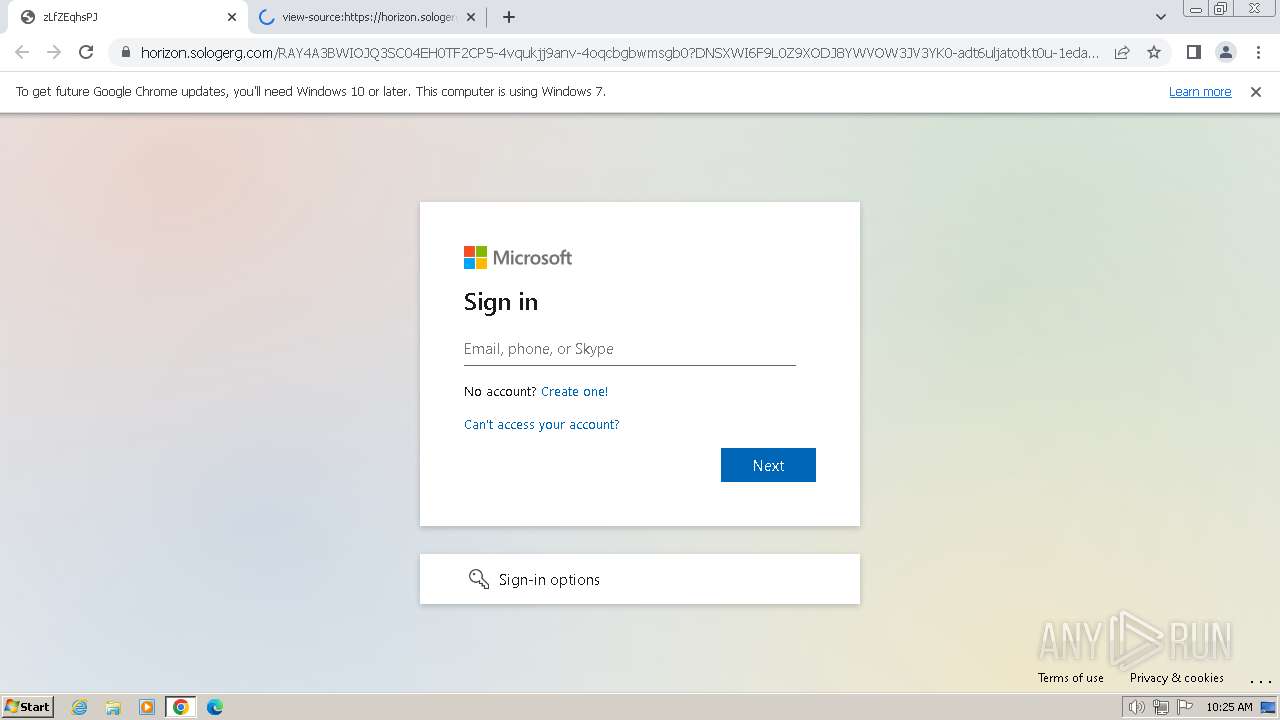This screenshot has width=1280, height=720.
Task: Close the view-source tab
Action: [x=471, y=17]
